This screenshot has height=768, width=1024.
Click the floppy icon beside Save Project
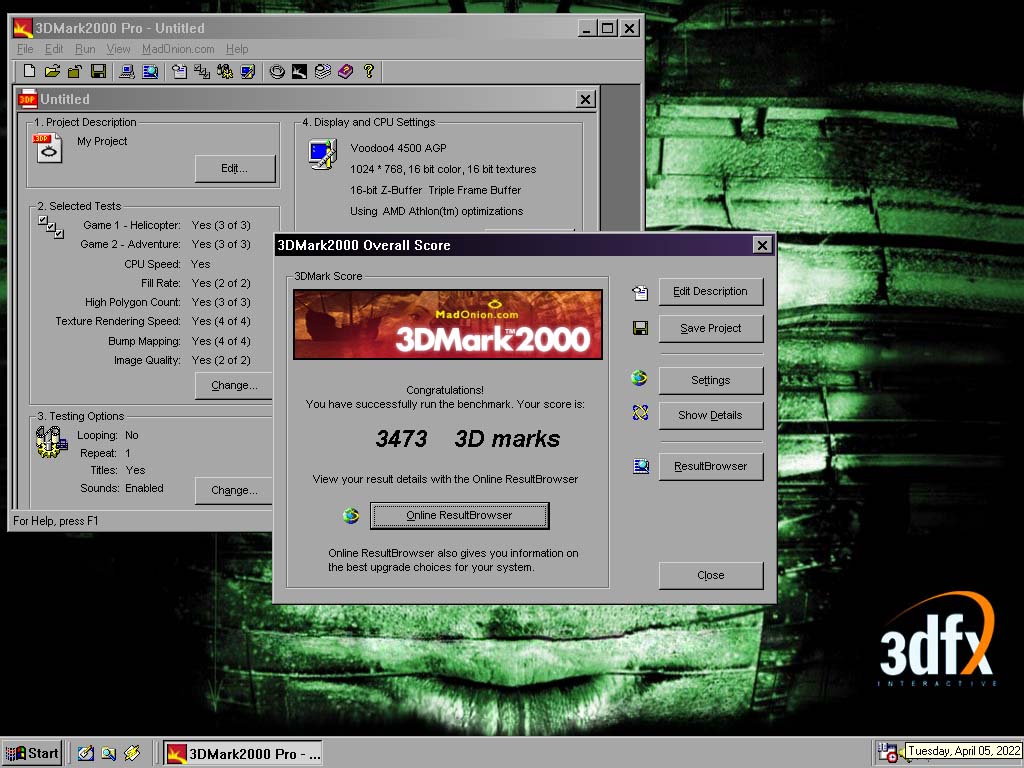click(x=640, y=328)
